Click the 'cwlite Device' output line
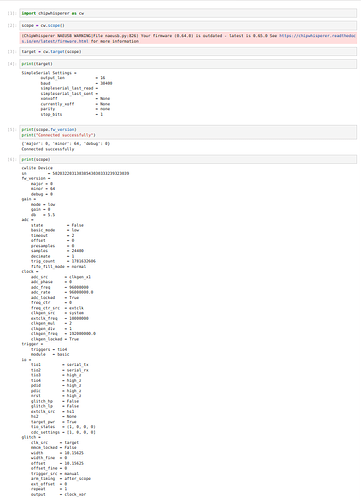This screenshot has width=361, height=500. click(x=37, y=168)
